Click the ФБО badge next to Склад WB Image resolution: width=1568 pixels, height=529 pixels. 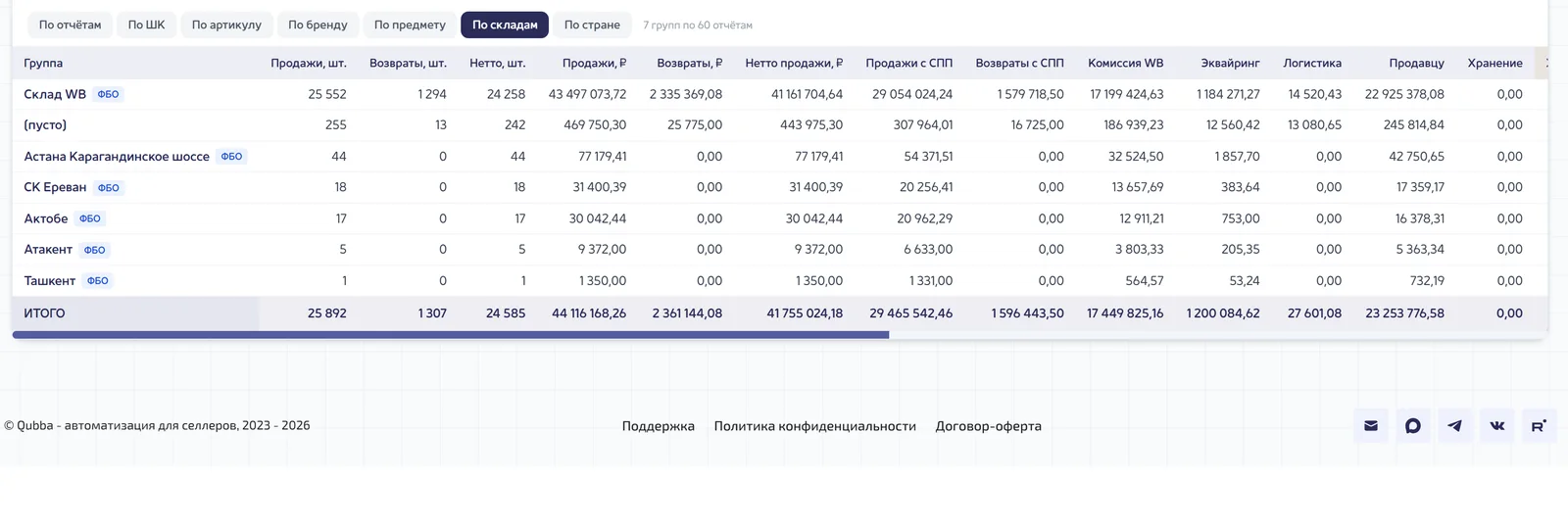[108, 94]
